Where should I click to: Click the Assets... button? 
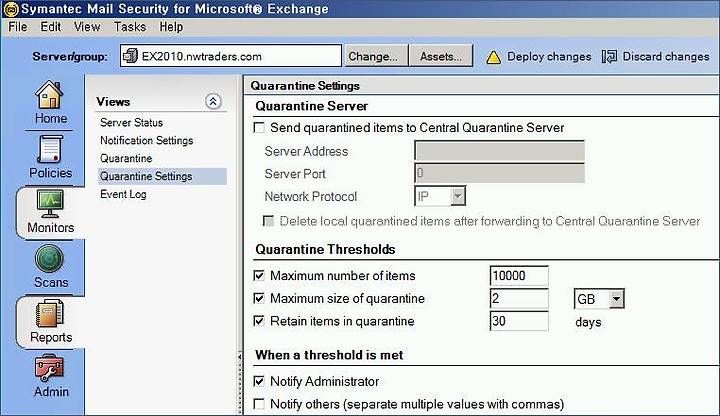[x=441, y=56]
